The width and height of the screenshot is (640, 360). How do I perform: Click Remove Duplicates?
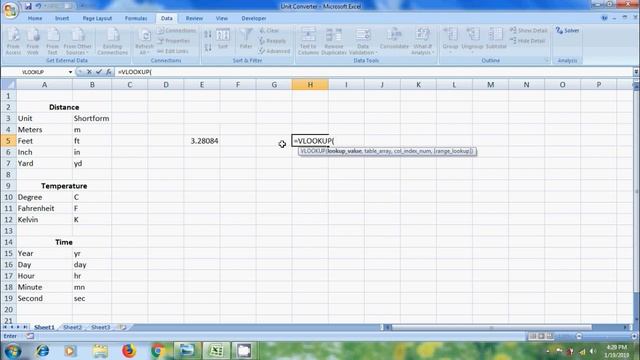pyautogui.click(x=333, y=41)
